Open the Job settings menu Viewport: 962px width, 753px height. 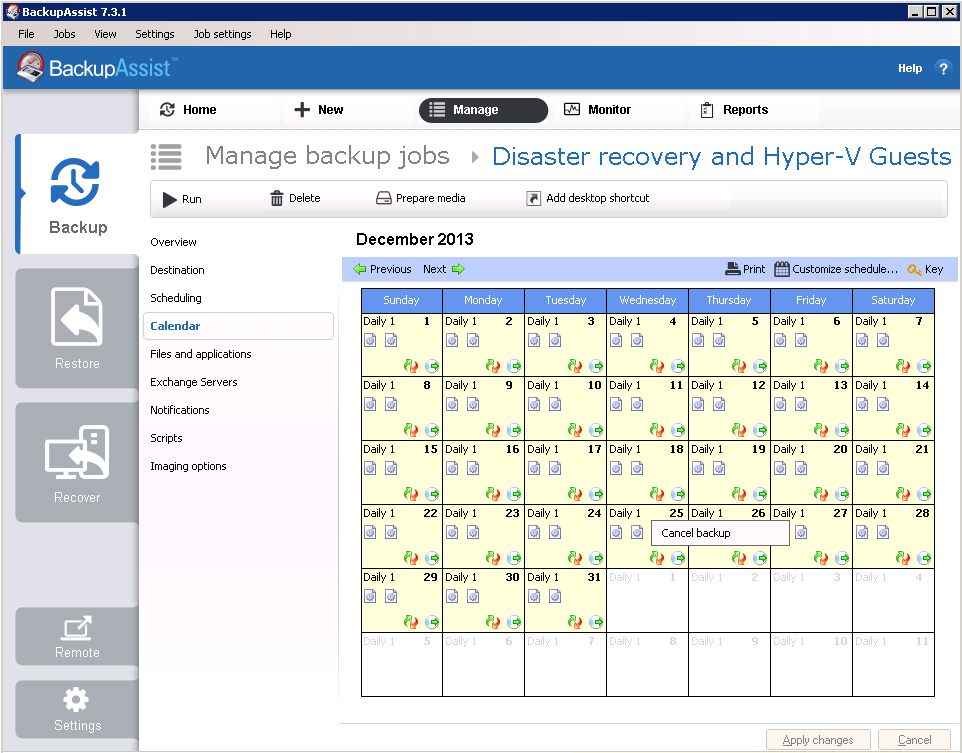point(222,34)
